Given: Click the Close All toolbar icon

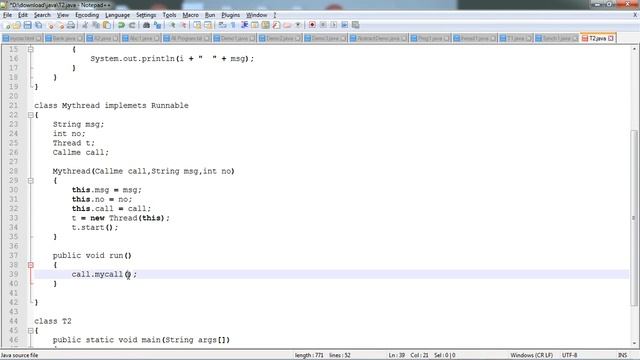Looking at the screenshot, I should click(61, 25).
